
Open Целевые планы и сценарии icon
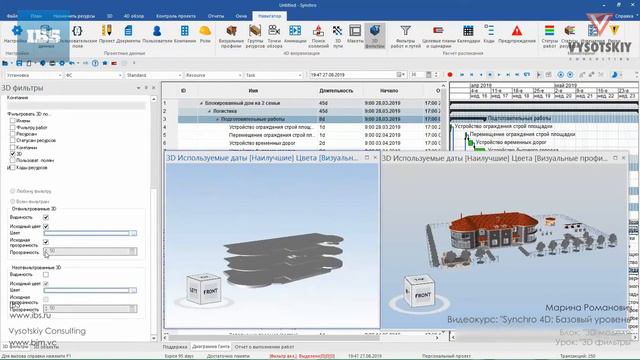438,31
